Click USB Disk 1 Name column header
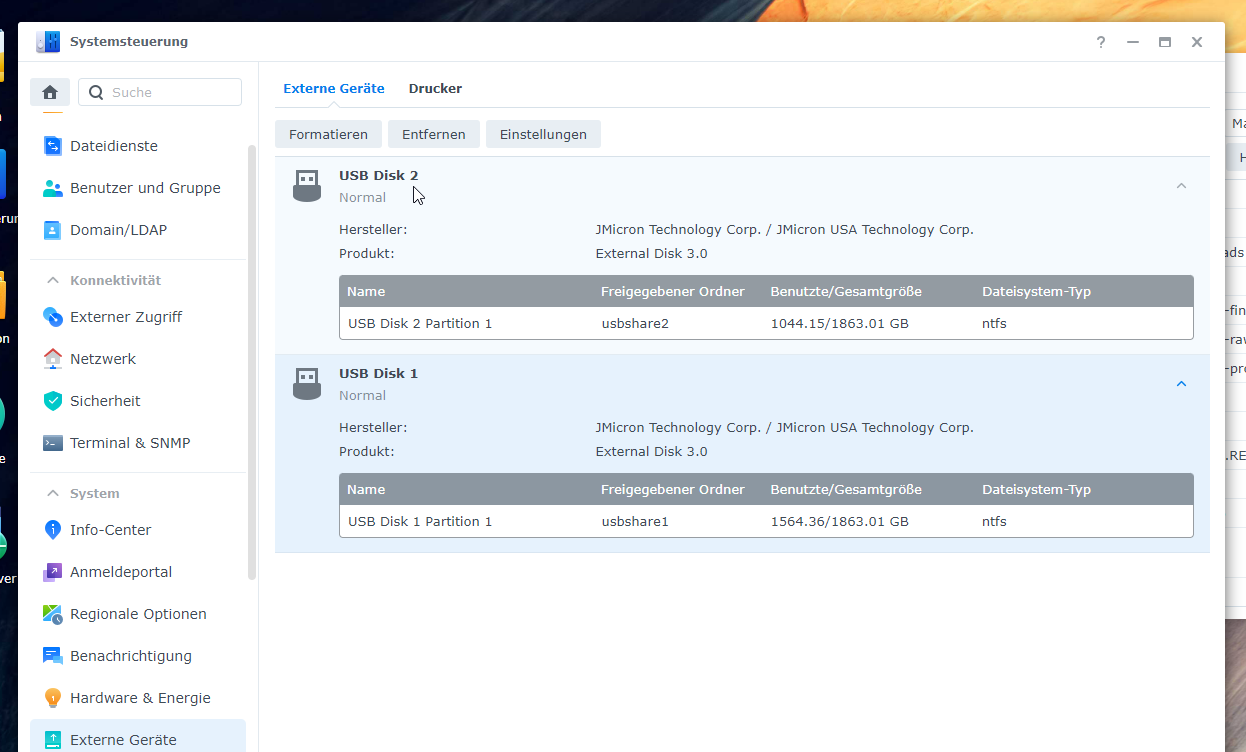This screenshot has height=752, width=1246. 366,490
